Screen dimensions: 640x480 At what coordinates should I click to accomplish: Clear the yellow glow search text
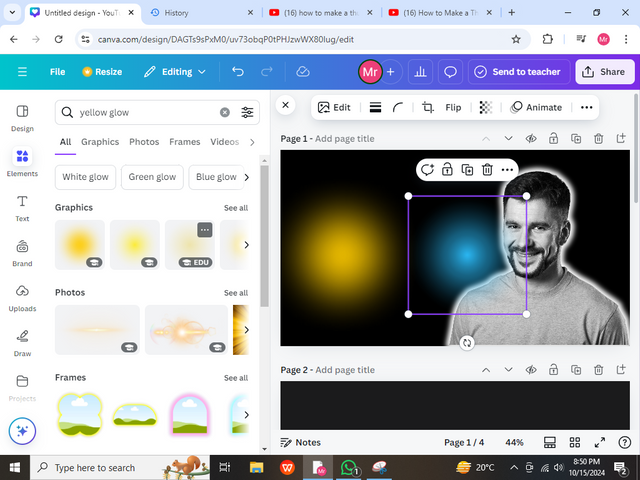click(x=224, y=112)
